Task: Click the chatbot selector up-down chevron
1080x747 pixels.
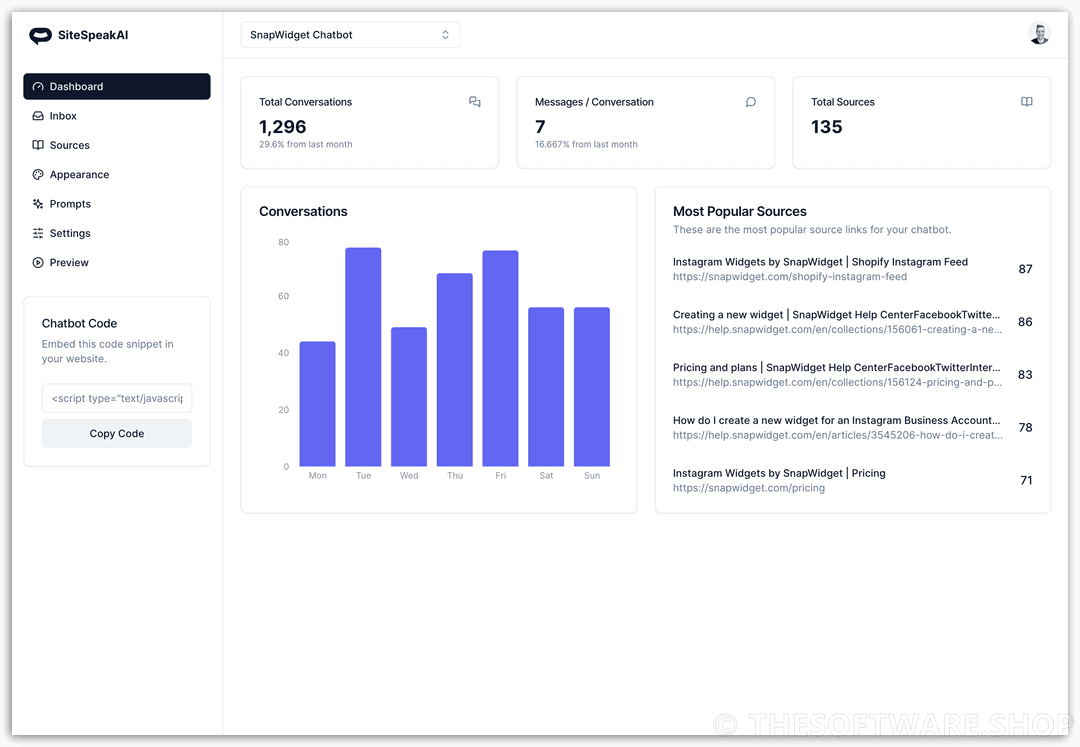Action: coord(446,35)
